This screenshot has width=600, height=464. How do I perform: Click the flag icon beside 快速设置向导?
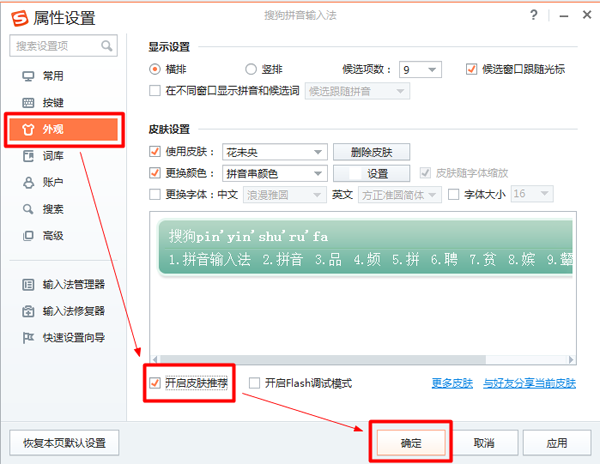pyautogui.click(x=28, y=338)
